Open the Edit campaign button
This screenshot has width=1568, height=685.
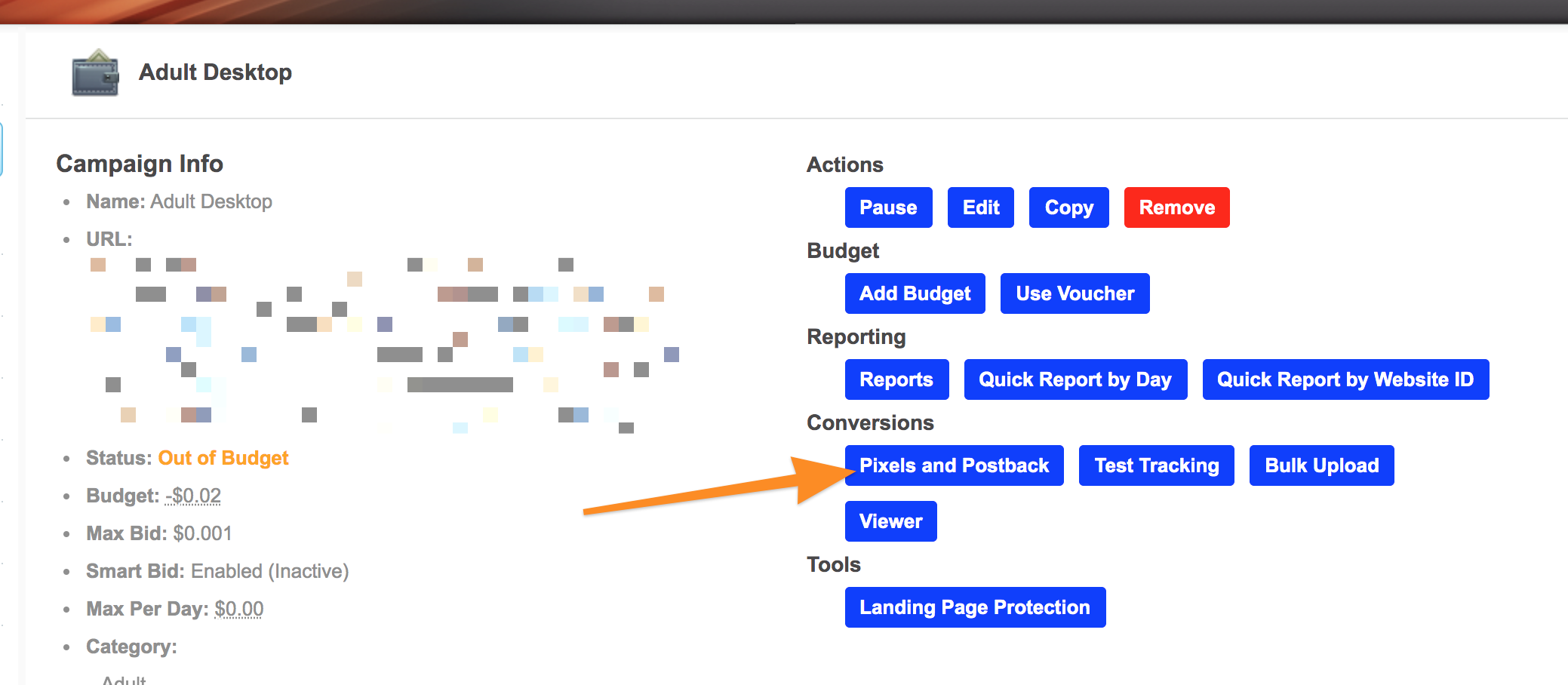pyautogui.click(x=981, y=207)
